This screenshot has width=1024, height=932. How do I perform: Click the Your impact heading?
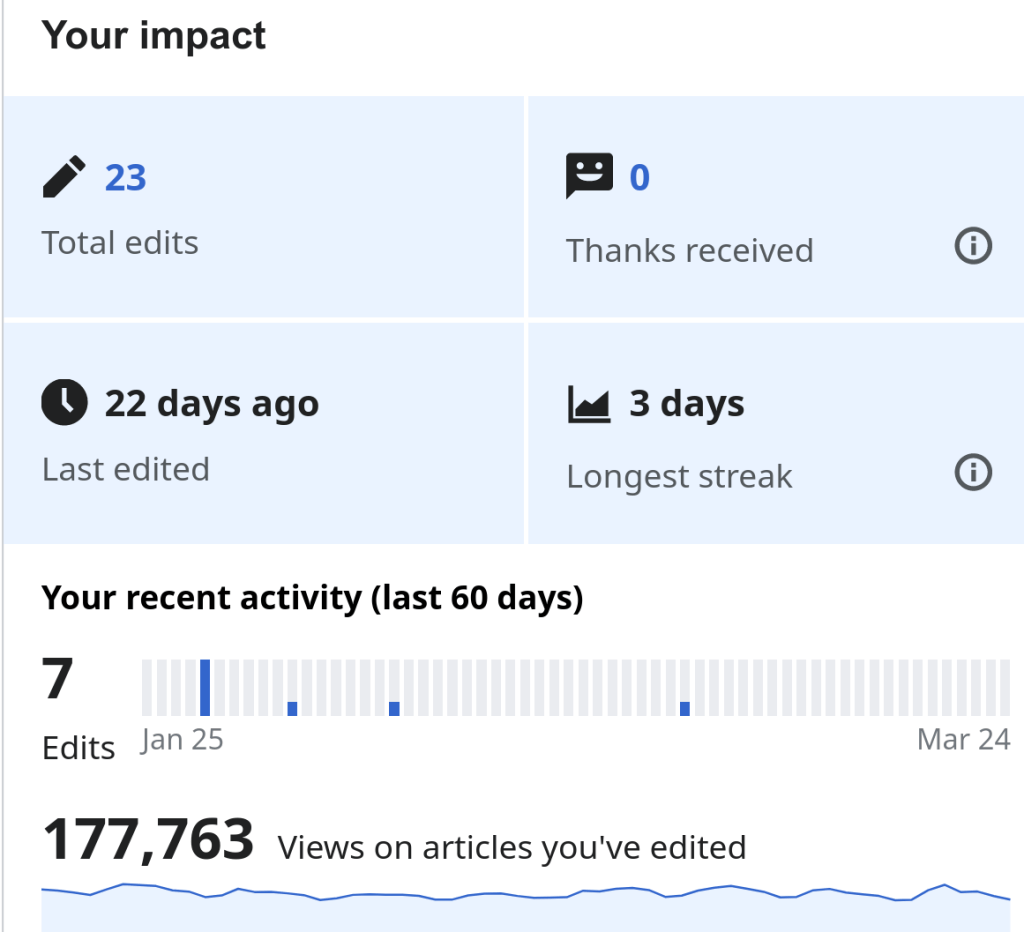click(x=154, y=36)
